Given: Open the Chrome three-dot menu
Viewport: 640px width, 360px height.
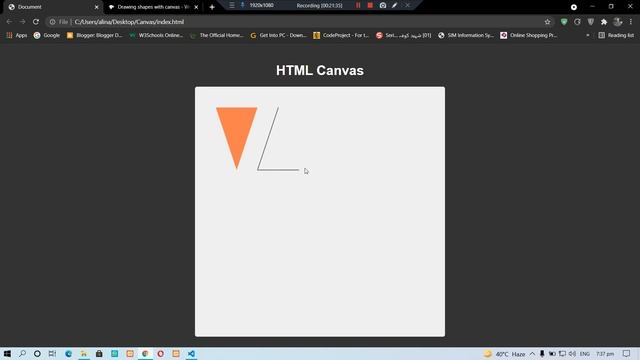Looking at the screenshot, I should 631,22.
